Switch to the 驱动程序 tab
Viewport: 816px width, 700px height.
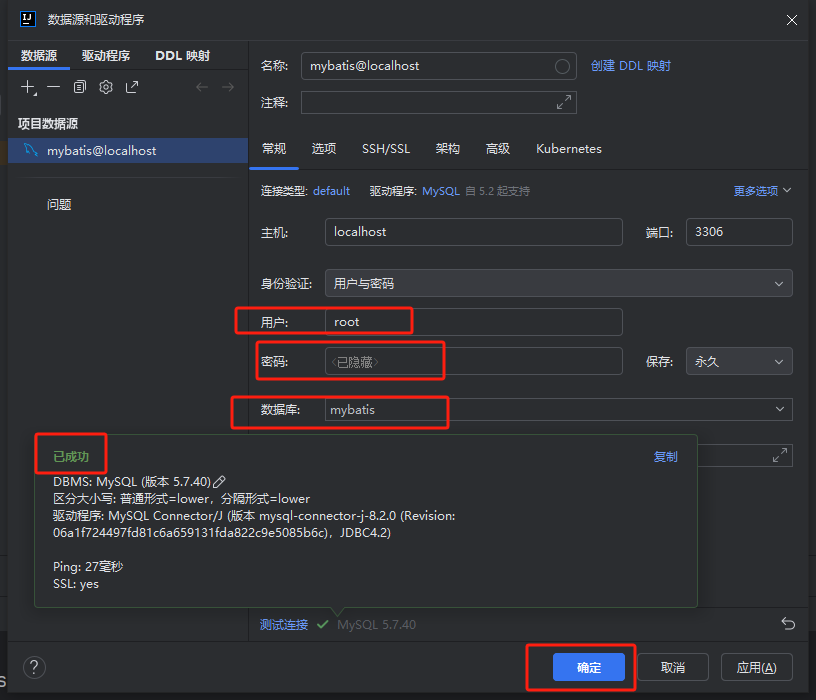106,56
